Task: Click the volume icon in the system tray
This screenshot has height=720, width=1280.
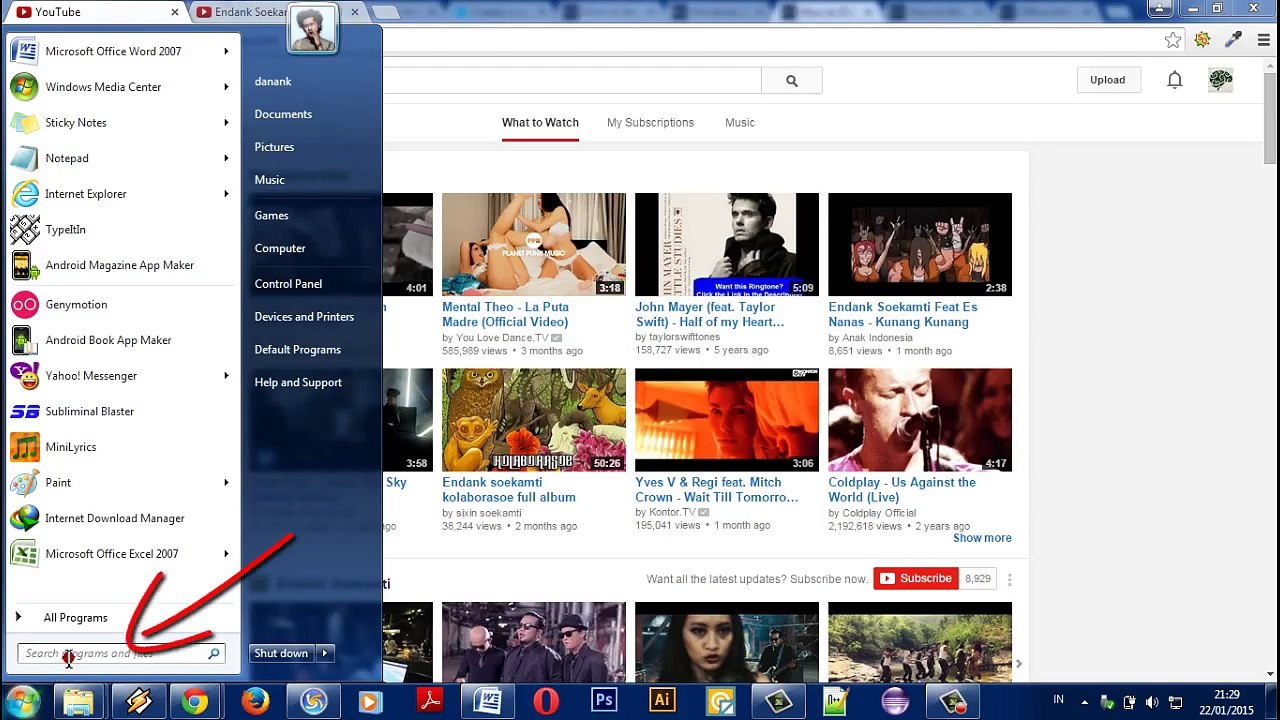Action: pos(1152,702)
